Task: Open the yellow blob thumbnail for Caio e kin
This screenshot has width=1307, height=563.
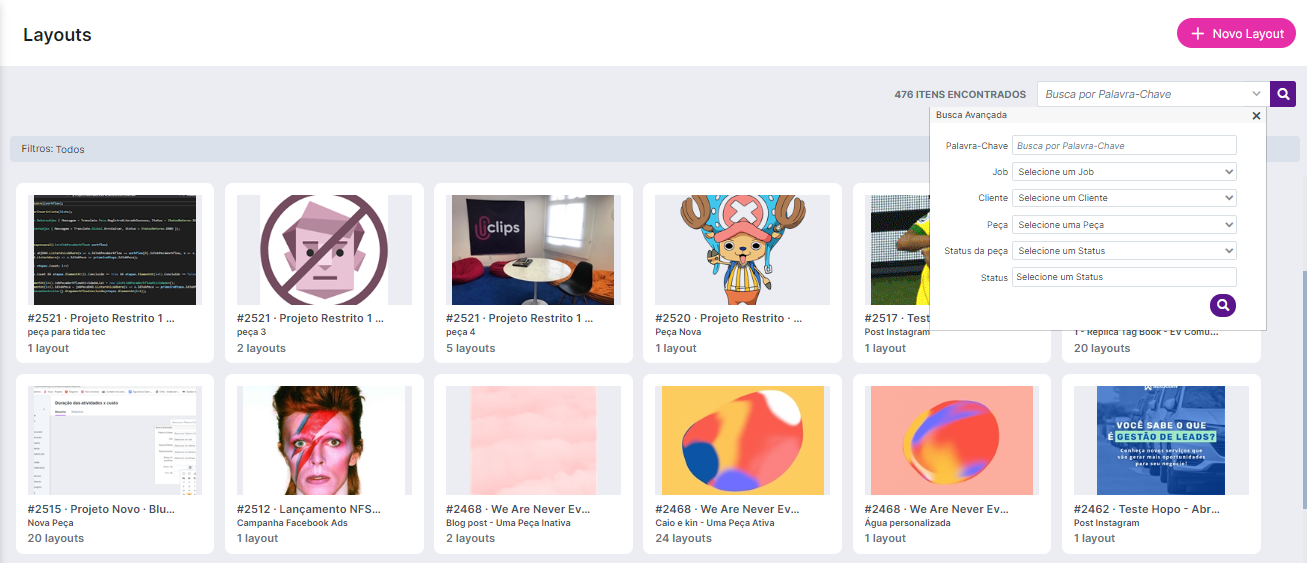Action: (742, 440)
